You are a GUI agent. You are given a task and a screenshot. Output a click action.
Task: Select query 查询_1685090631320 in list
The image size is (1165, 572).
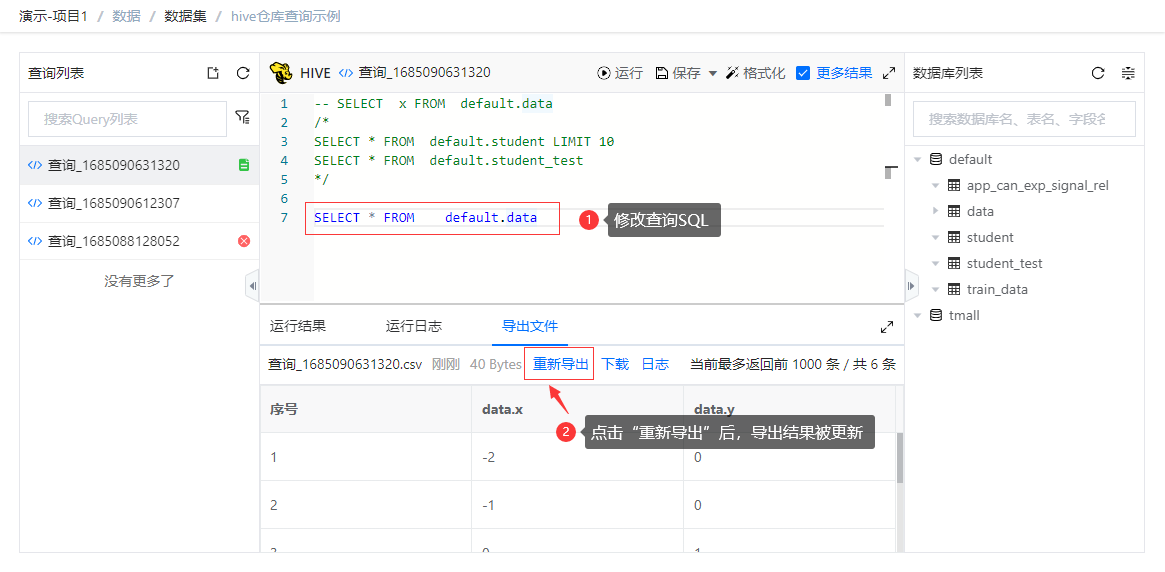[139, 165]
